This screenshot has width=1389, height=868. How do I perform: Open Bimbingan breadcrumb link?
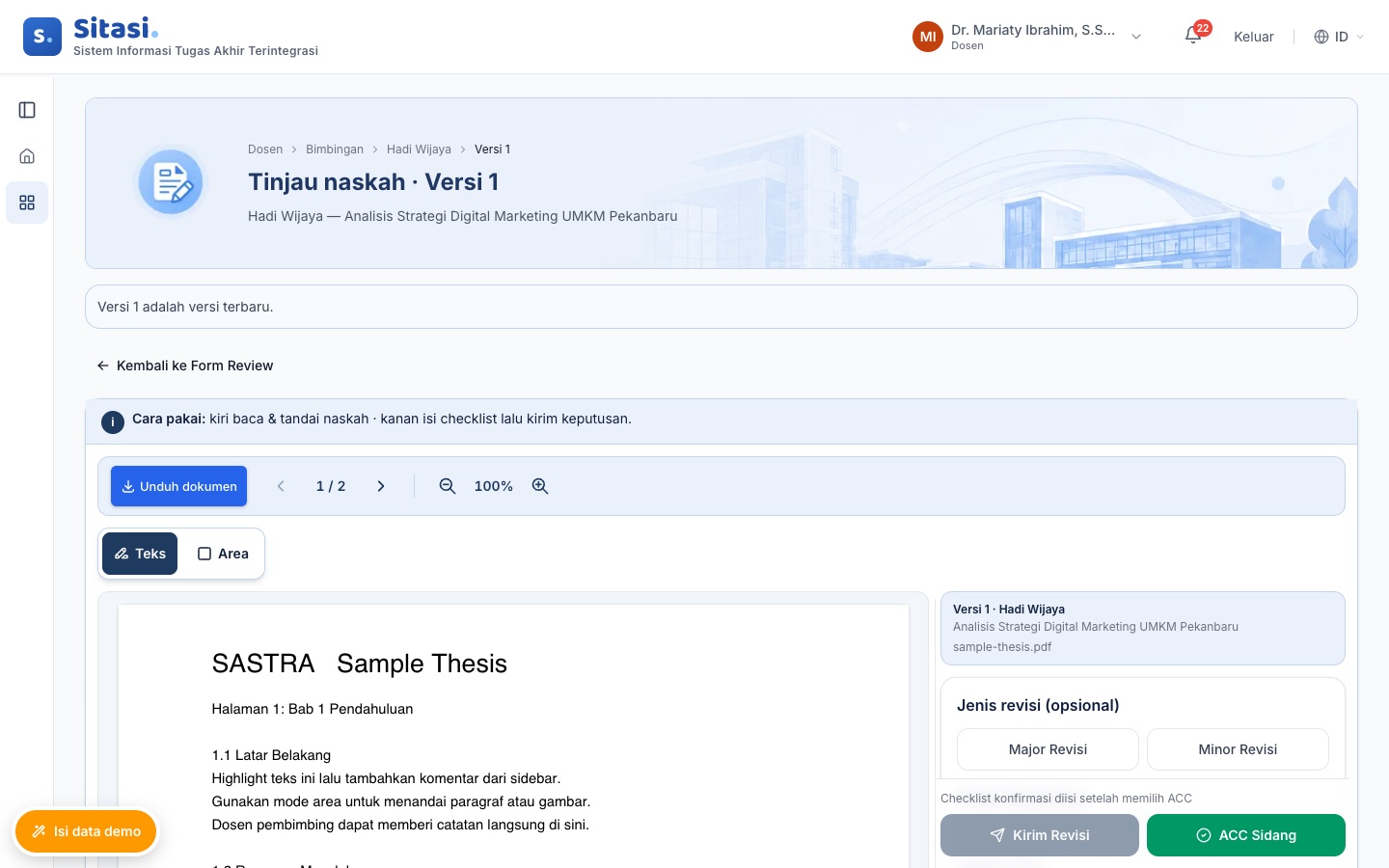click(335, 149)
